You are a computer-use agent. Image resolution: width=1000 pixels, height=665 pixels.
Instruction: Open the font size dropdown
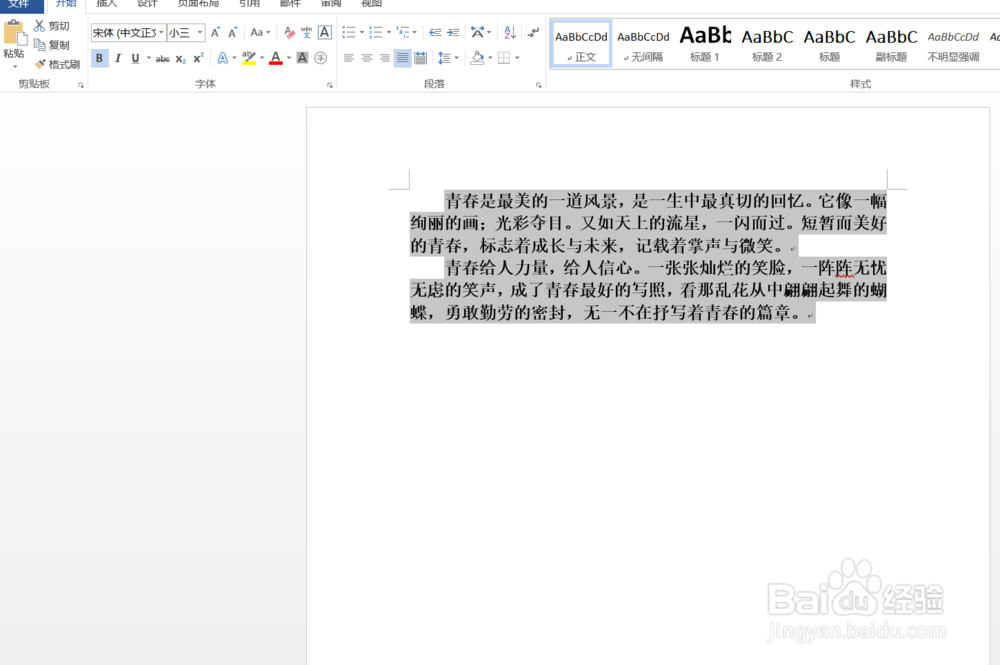tap(199, 33)
